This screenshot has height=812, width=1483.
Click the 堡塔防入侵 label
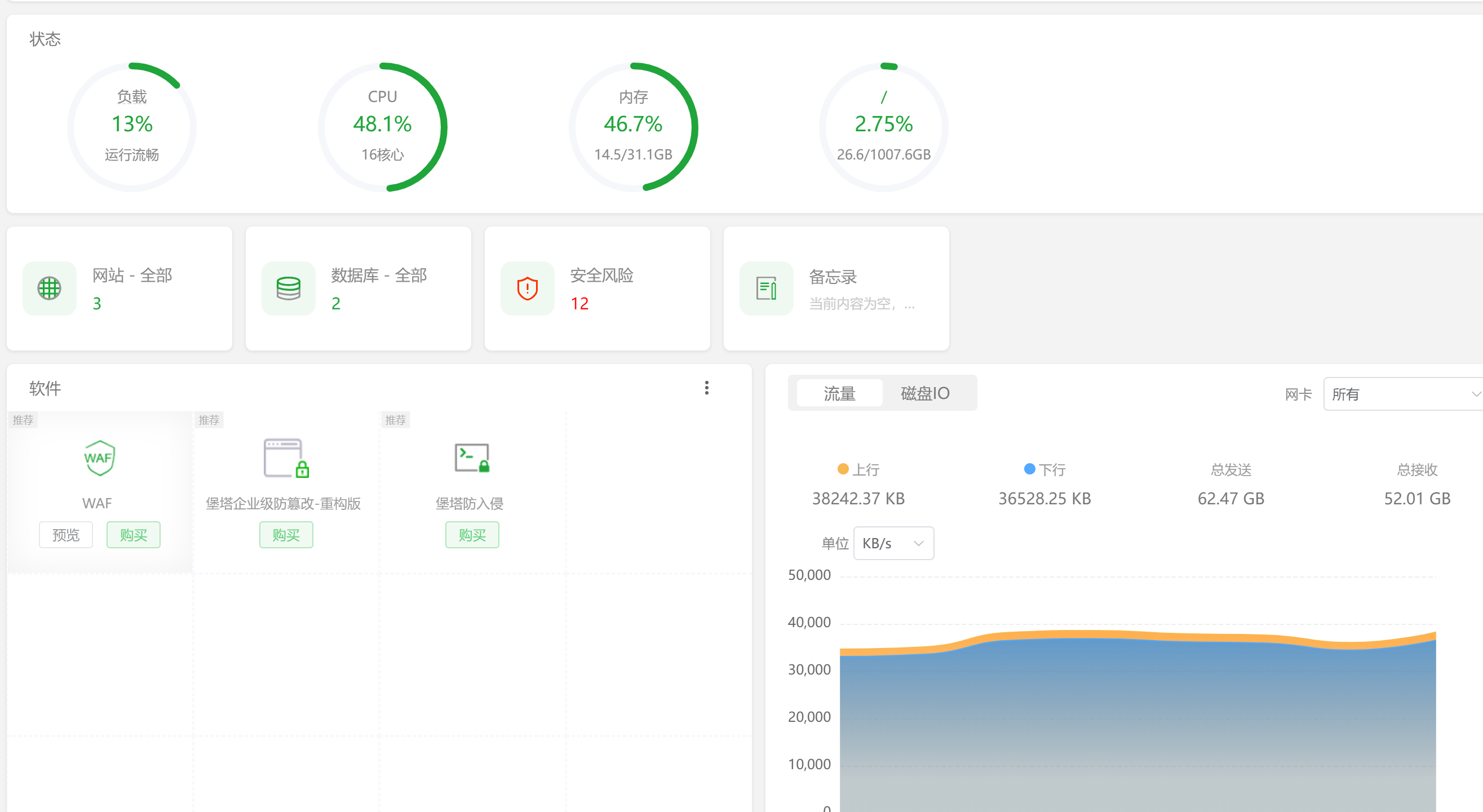(470, 504)
